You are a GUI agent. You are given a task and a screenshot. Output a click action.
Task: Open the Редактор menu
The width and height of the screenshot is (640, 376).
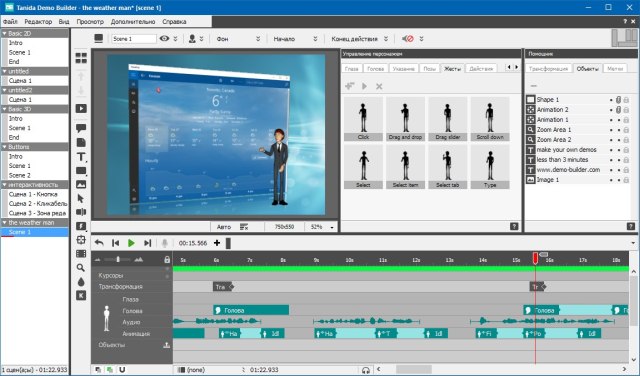(x=38, y=22)
